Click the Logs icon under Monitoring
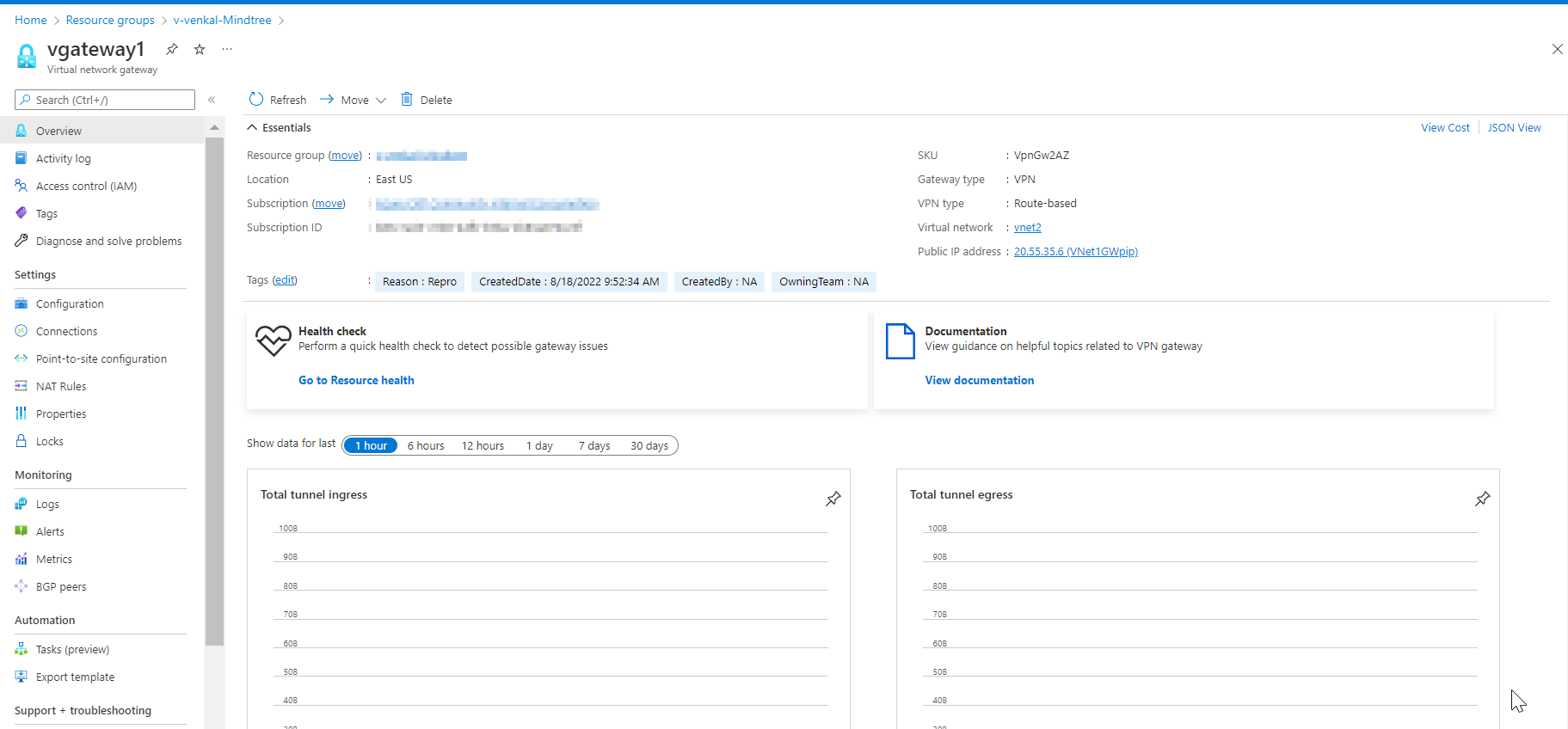This screenshot has height=729, width=1568. (x=22, y=504)
